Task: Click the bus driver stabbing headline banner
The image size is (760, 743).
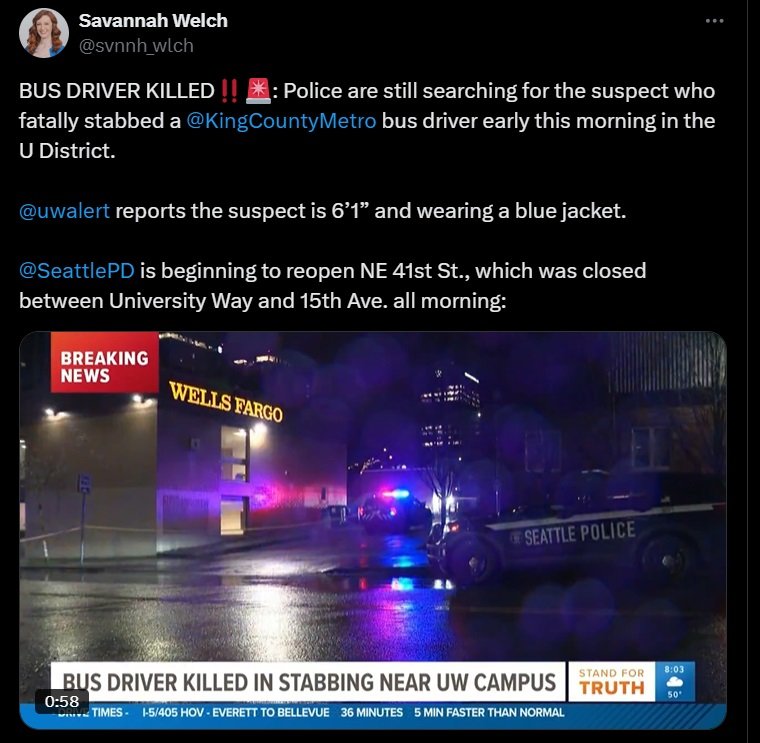Action: 308,682
